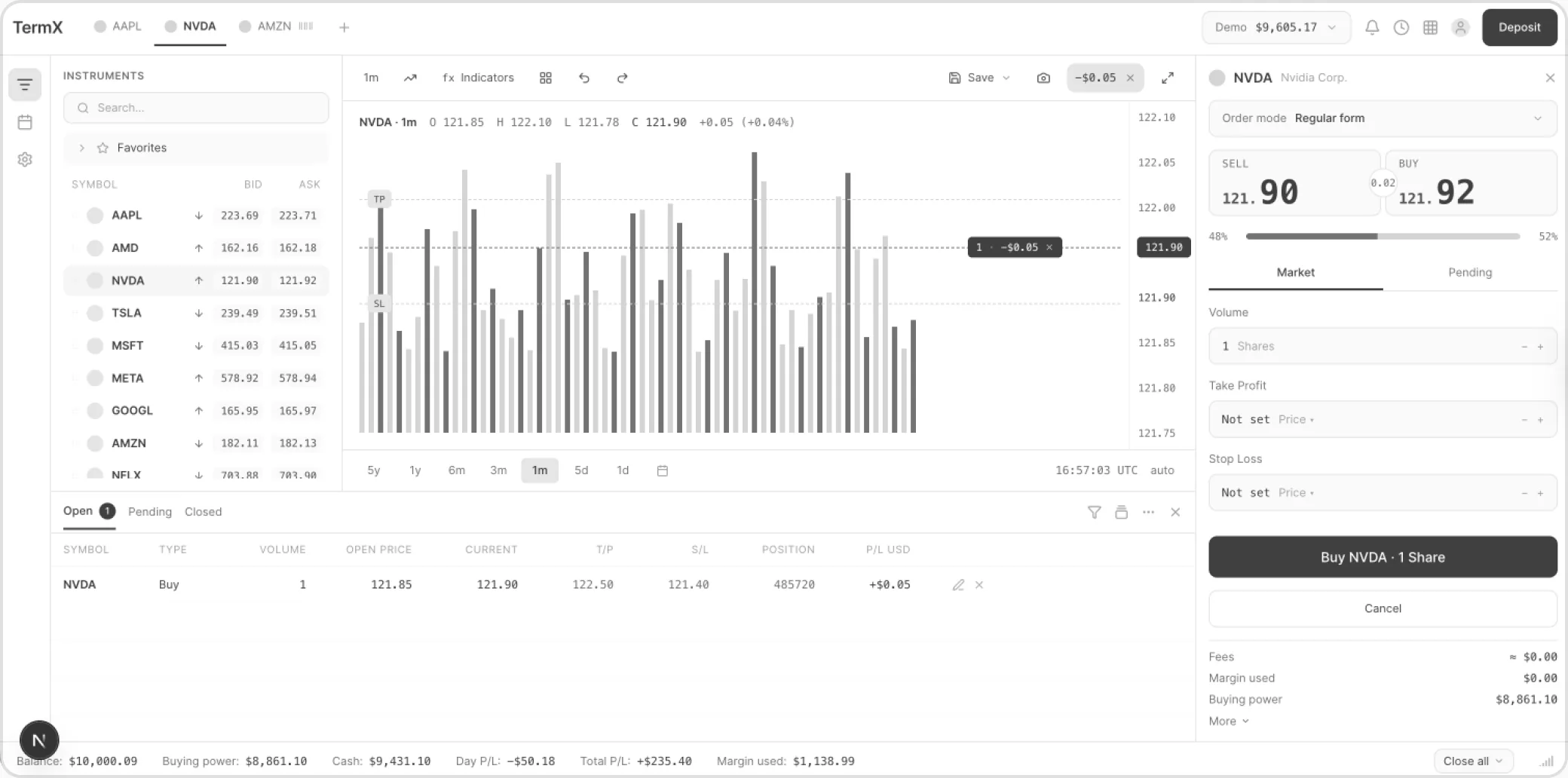Open the settings gear sidebar icon
Viewport: 1568px width, 778px height.
click(25, 160)
